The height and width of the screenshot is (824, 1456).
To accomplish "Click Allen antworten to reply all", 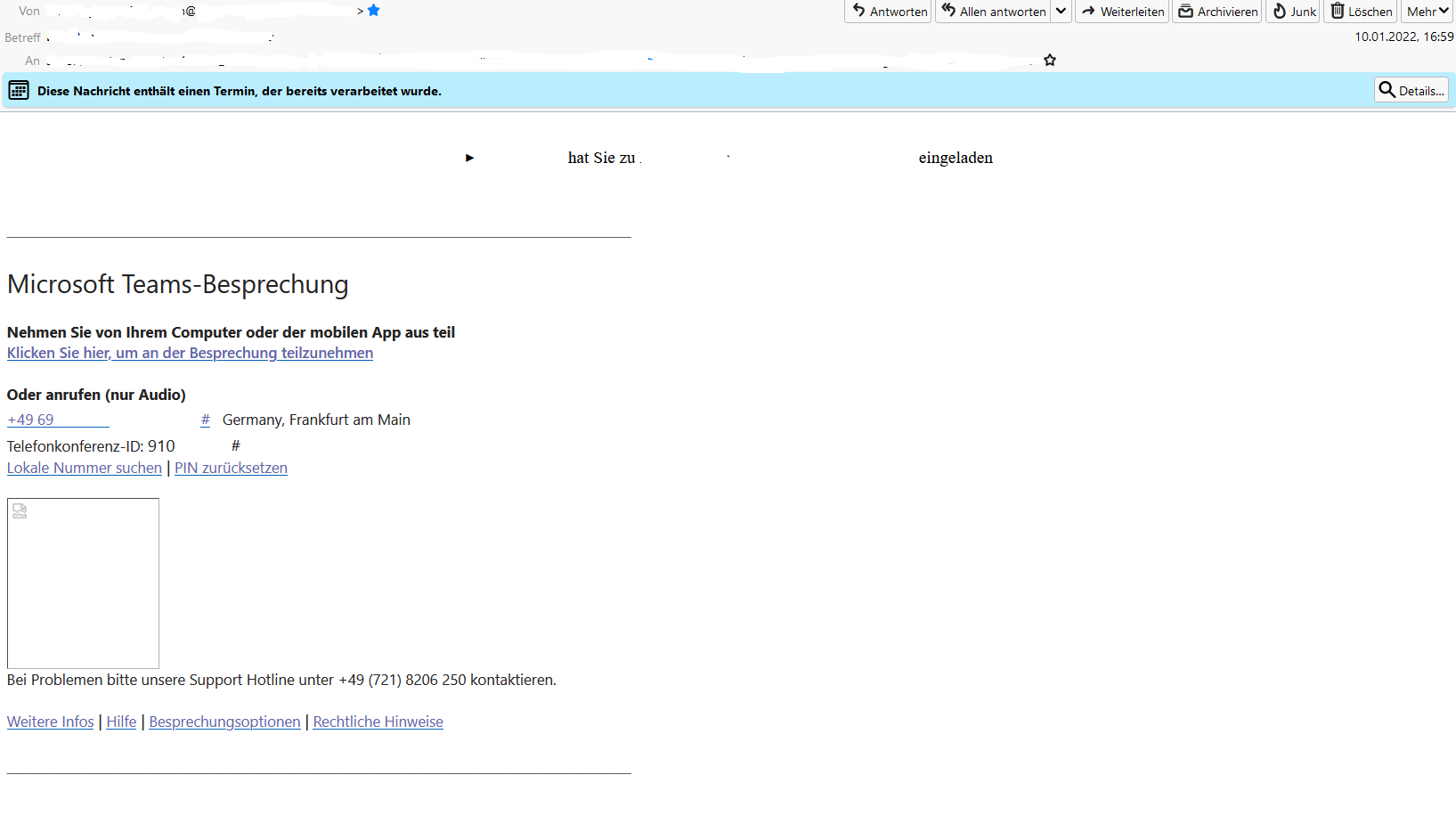I will tap(993, 12).
